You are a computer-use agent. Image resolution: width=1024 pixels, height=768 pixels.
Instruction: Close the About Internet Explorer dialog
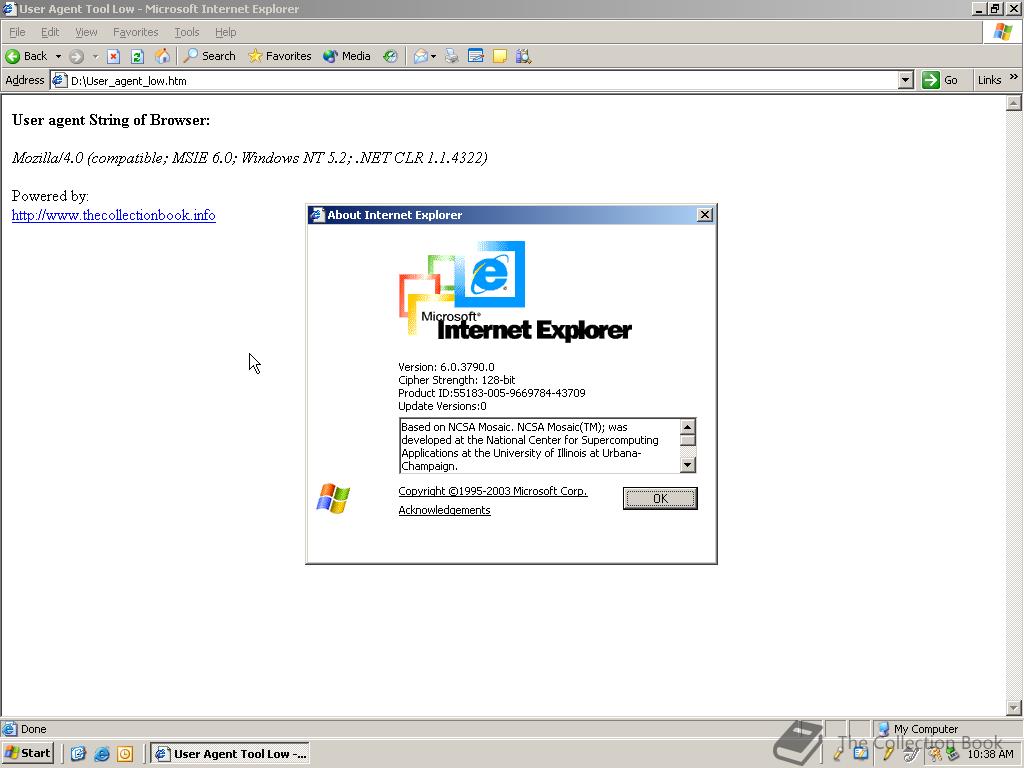pyautogui.click(x=705, y=215)
